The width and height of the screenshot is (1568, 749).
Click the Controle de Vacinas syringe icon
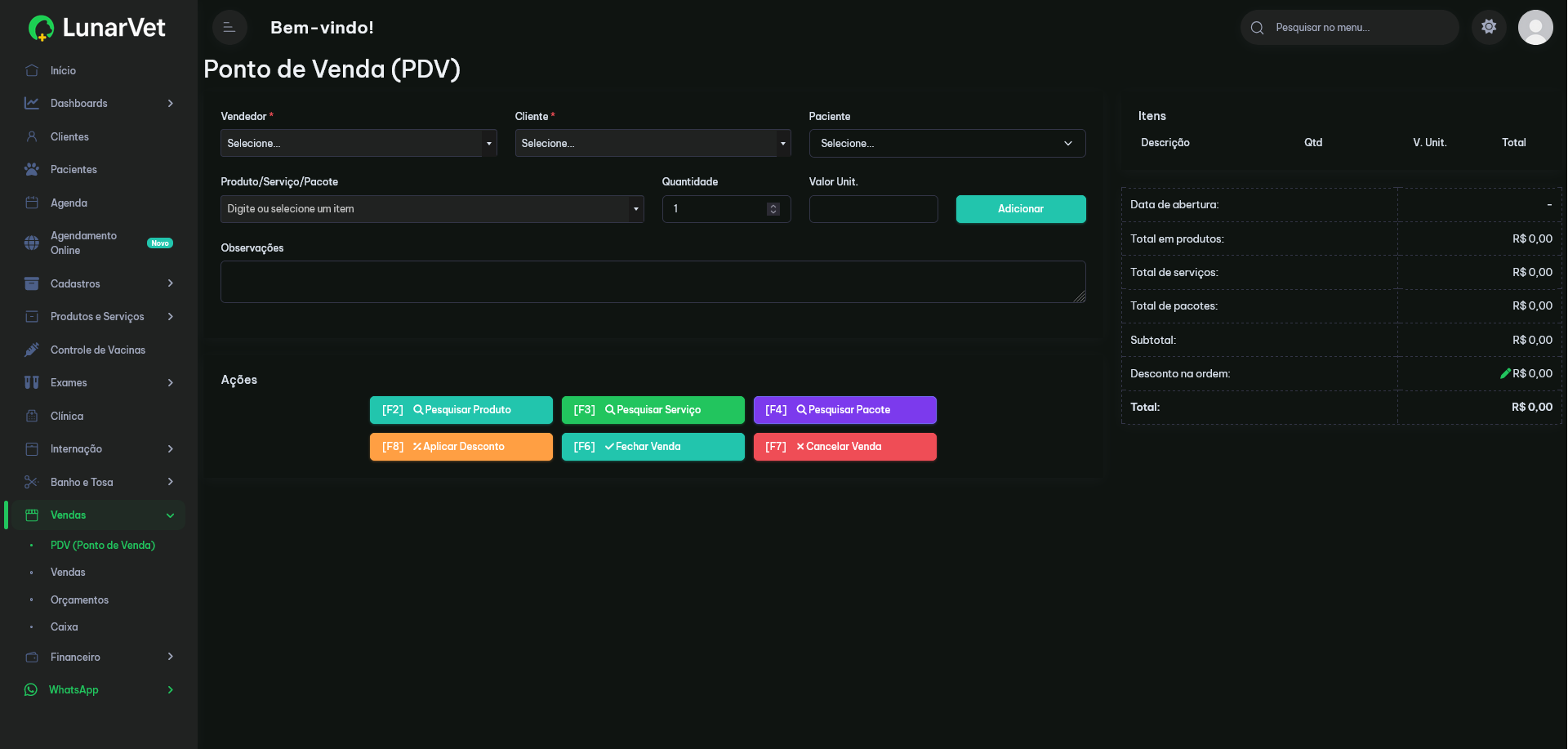32,350
